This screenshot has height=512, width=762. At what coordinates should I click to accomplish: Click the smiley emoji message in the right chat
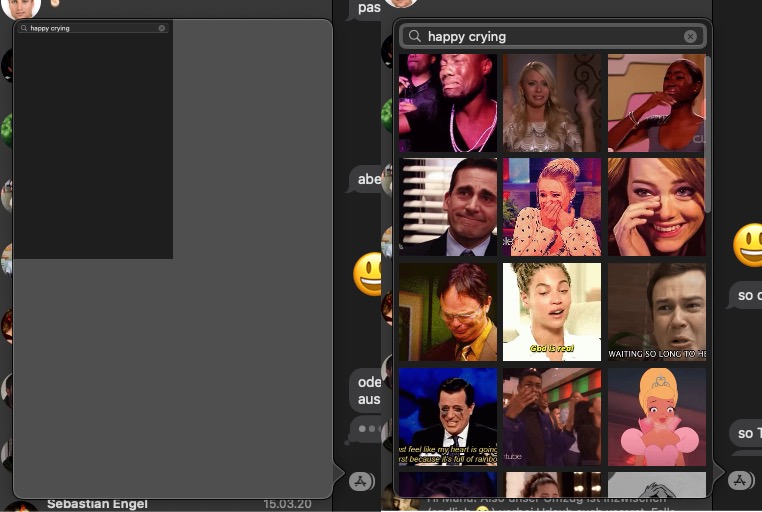747,245
